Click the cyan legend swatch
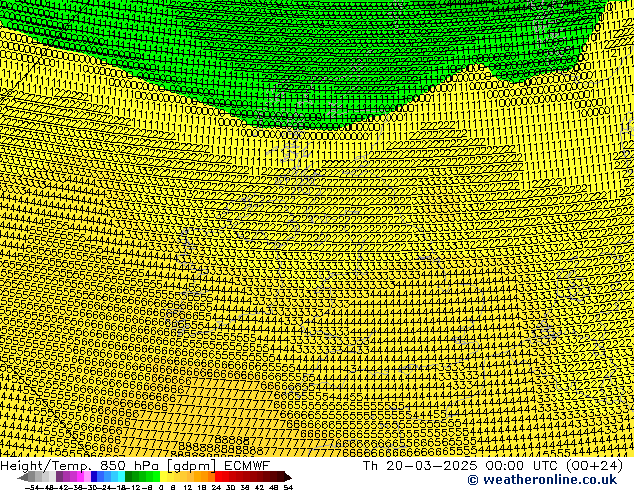 (121, 477)
